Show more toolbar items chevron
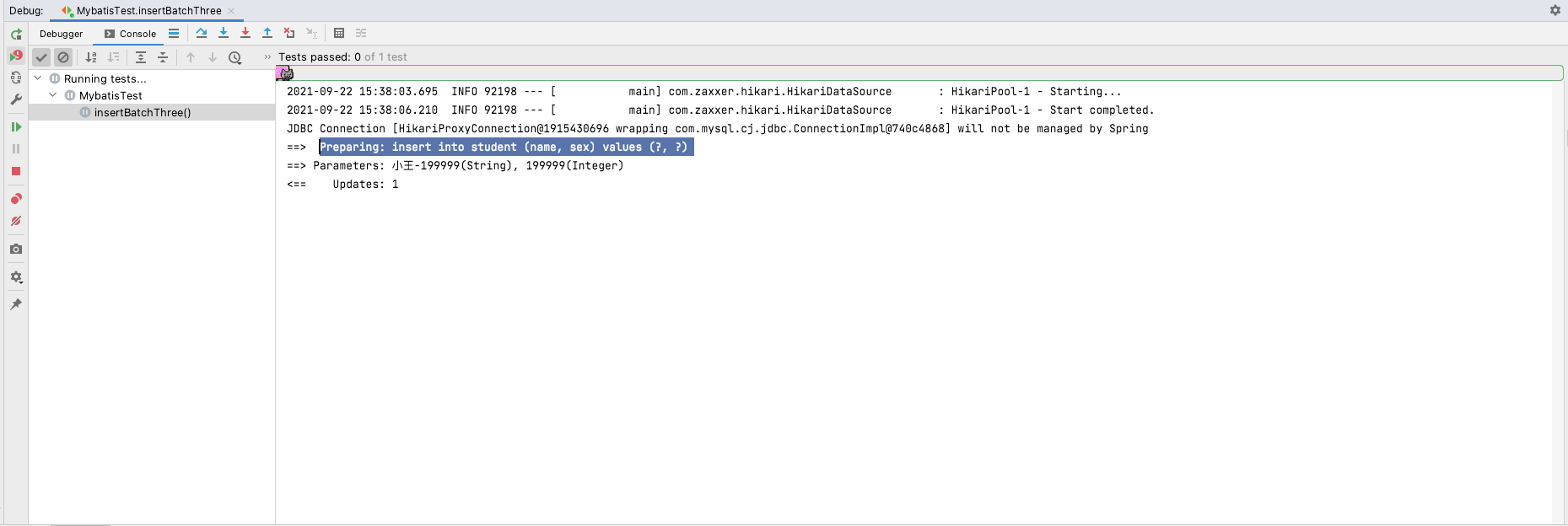The height and width of the screenshot is (526, 1568). coord(267,57)
